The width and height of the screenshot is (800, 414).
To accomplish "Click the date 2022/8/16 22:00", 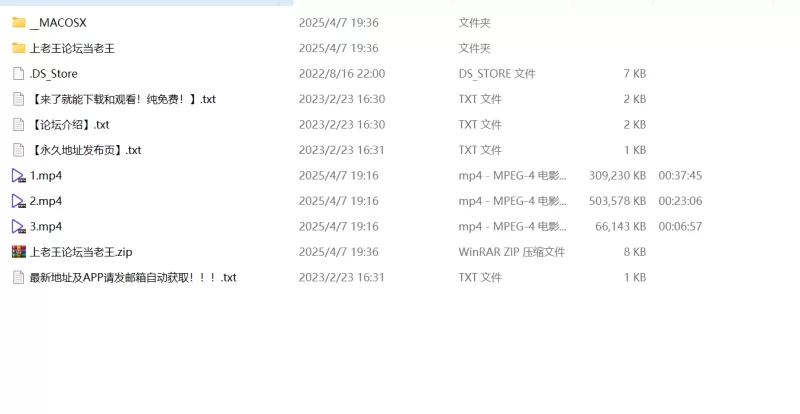I will 342,74.
